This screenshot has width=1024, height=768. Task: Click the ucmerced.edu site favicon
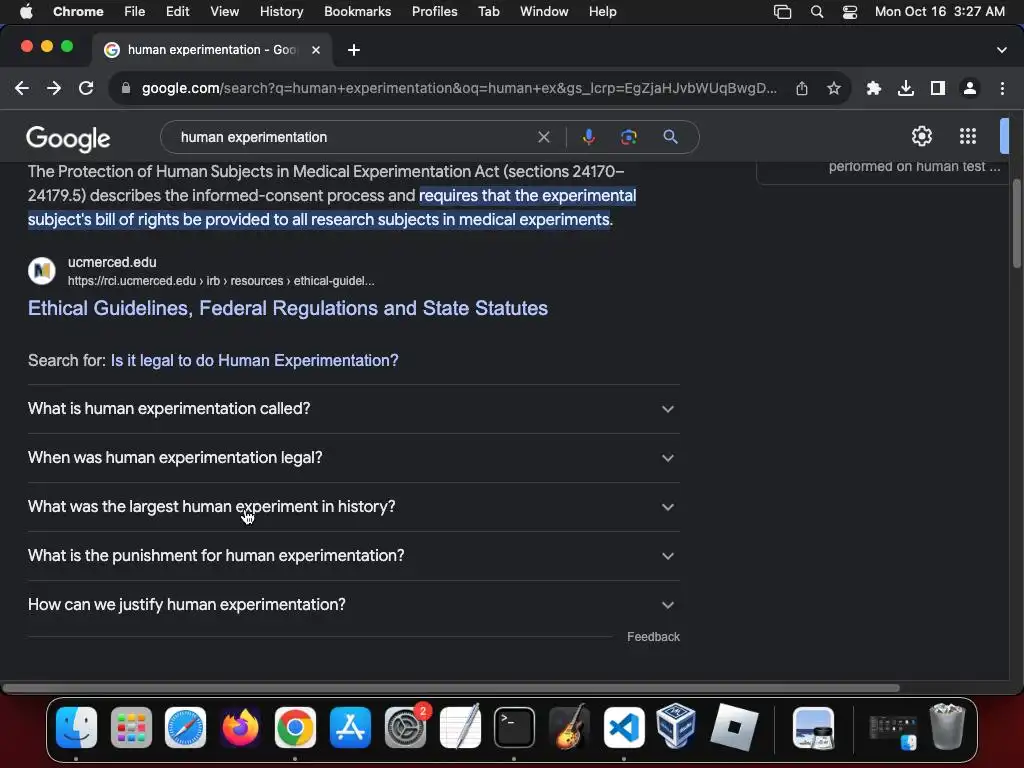tap(42, 270)
